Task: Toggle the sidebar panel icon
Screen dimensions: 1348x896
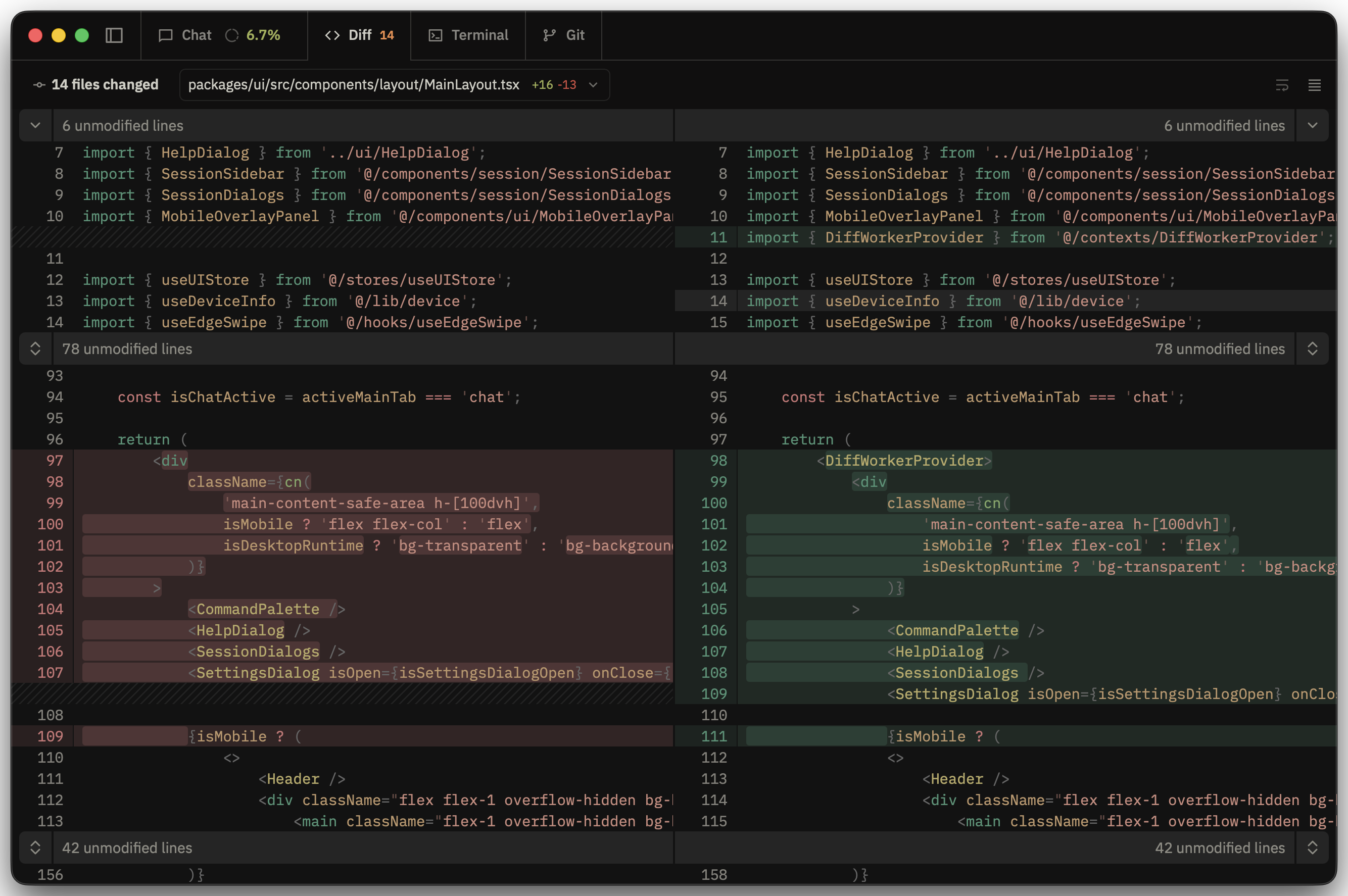Action: coord(114,35)
